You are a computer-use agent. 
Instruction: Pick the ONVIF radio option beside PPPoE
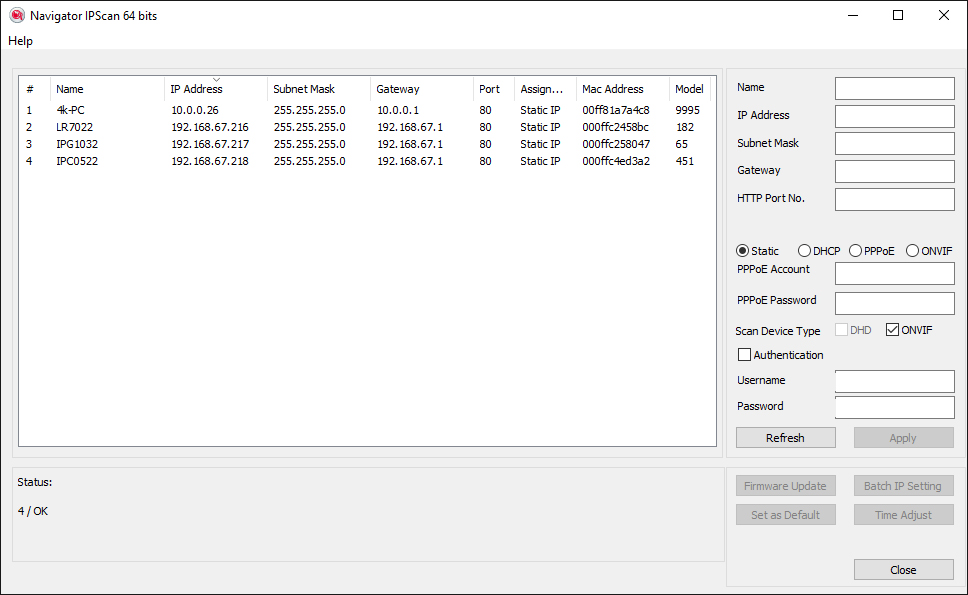click(912, 251)
